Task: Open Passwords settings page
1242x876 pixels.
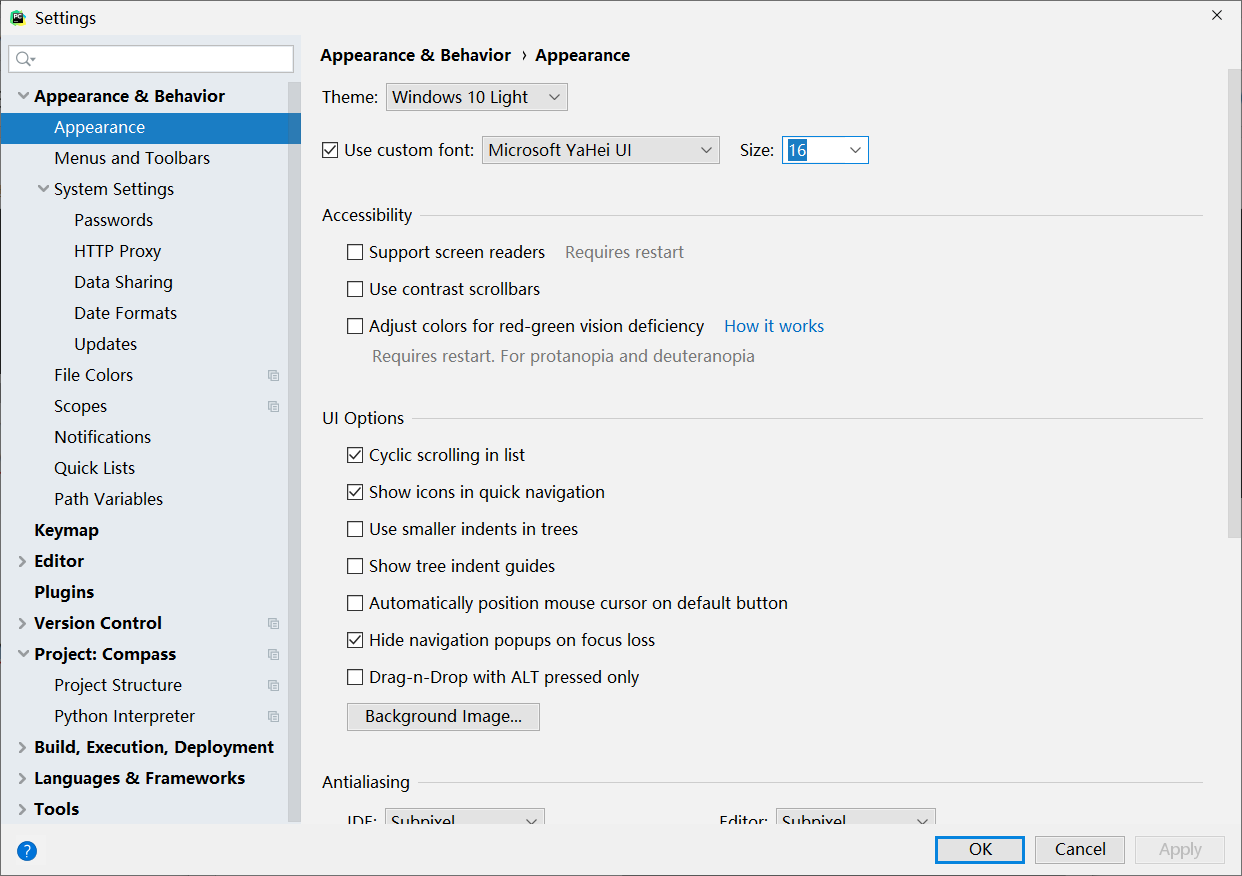Action: tap(113, 220)
